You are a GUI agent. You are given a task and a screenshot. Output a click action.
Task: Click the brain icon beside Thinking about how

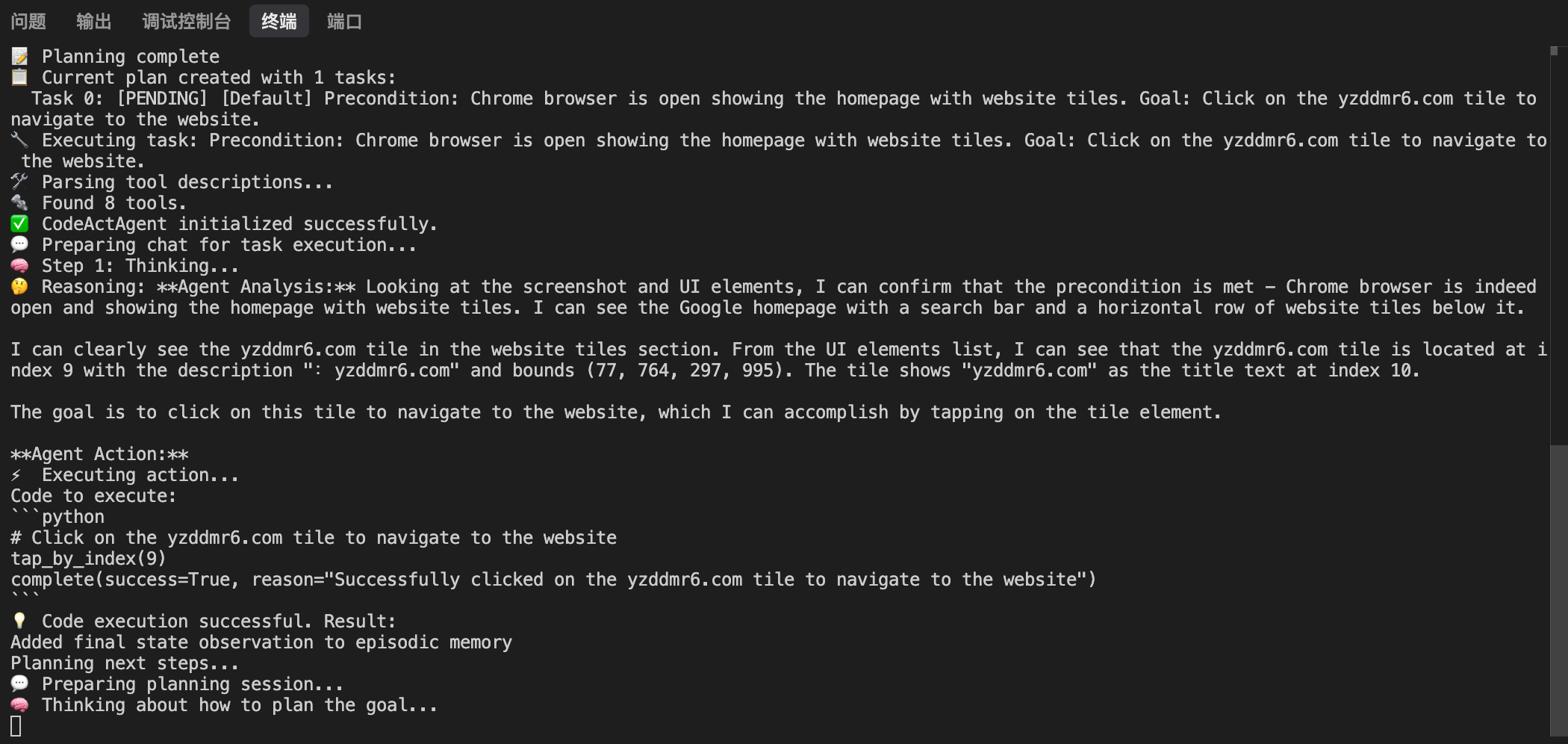tap(19, 705)
